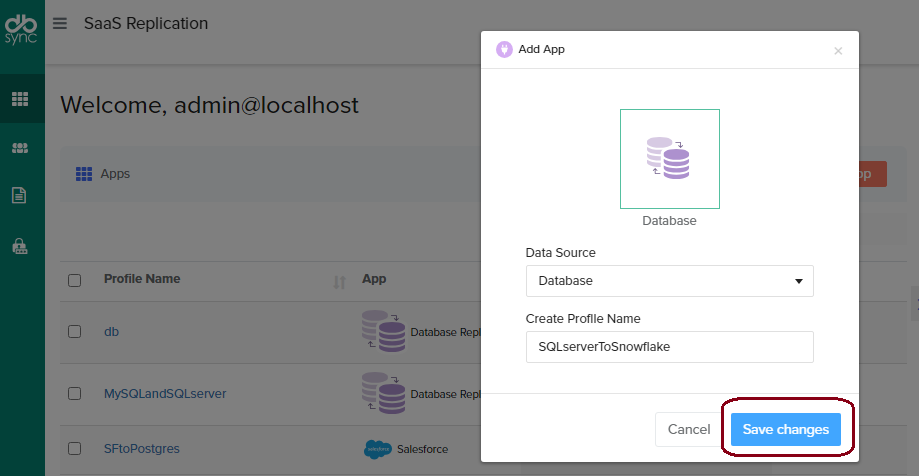Open the lock security sidebar icon
The width and height of the screenshot is (919, 476).
(20, 246)
